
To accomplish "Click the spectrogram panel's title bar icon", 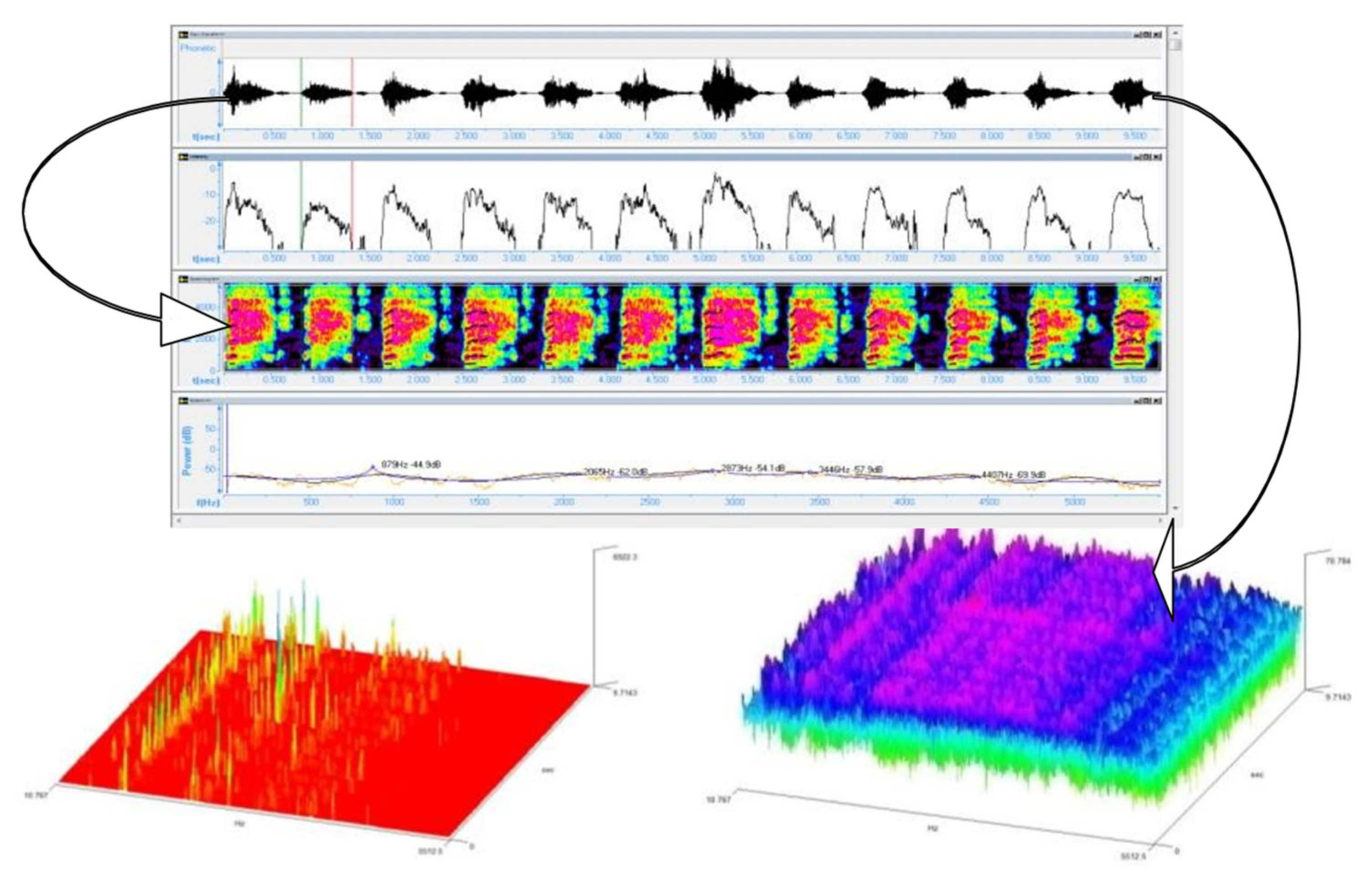I will pyautogui.click(x=183, y=279).
